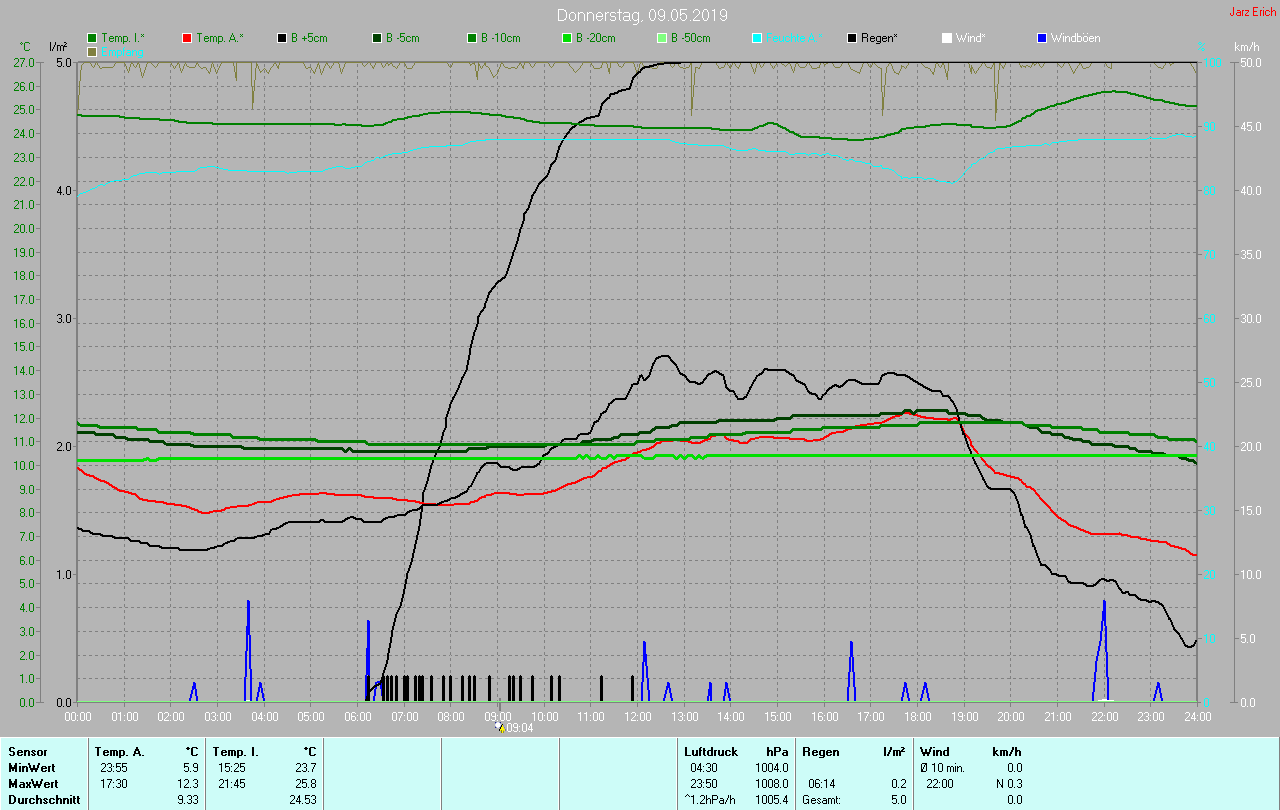The height and width of the screenshot is (810, 1280).
Task: Click the pressure maximum time 23:50
Action: coord(705,784)
